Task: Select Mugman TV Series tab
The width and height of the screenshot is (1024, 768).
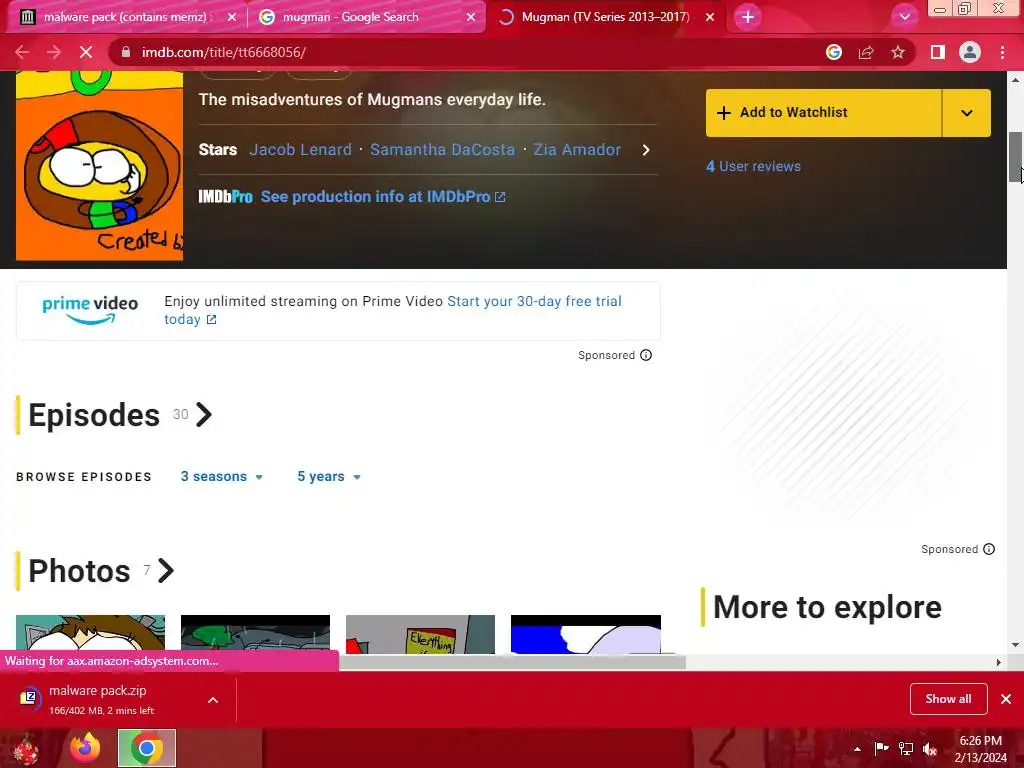Action: pyautogui.click(x=605, y=17)
